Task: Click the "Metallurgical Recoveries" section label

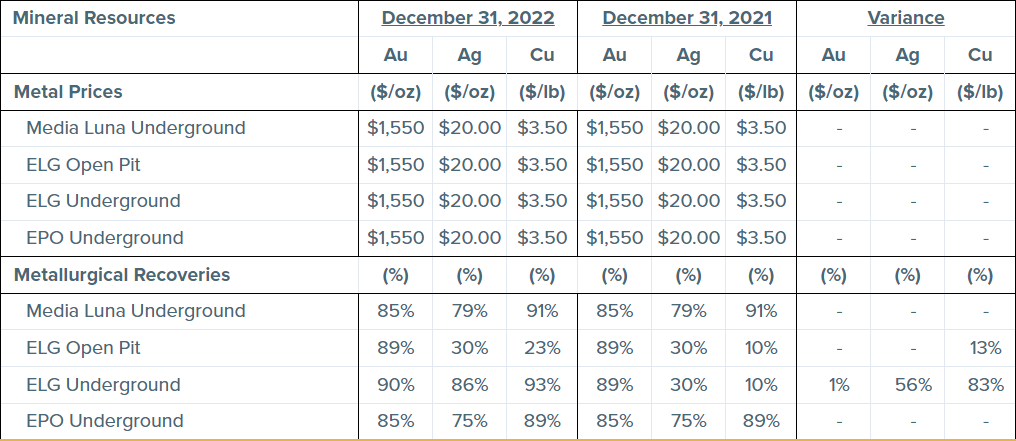Action: coord(122,274)
